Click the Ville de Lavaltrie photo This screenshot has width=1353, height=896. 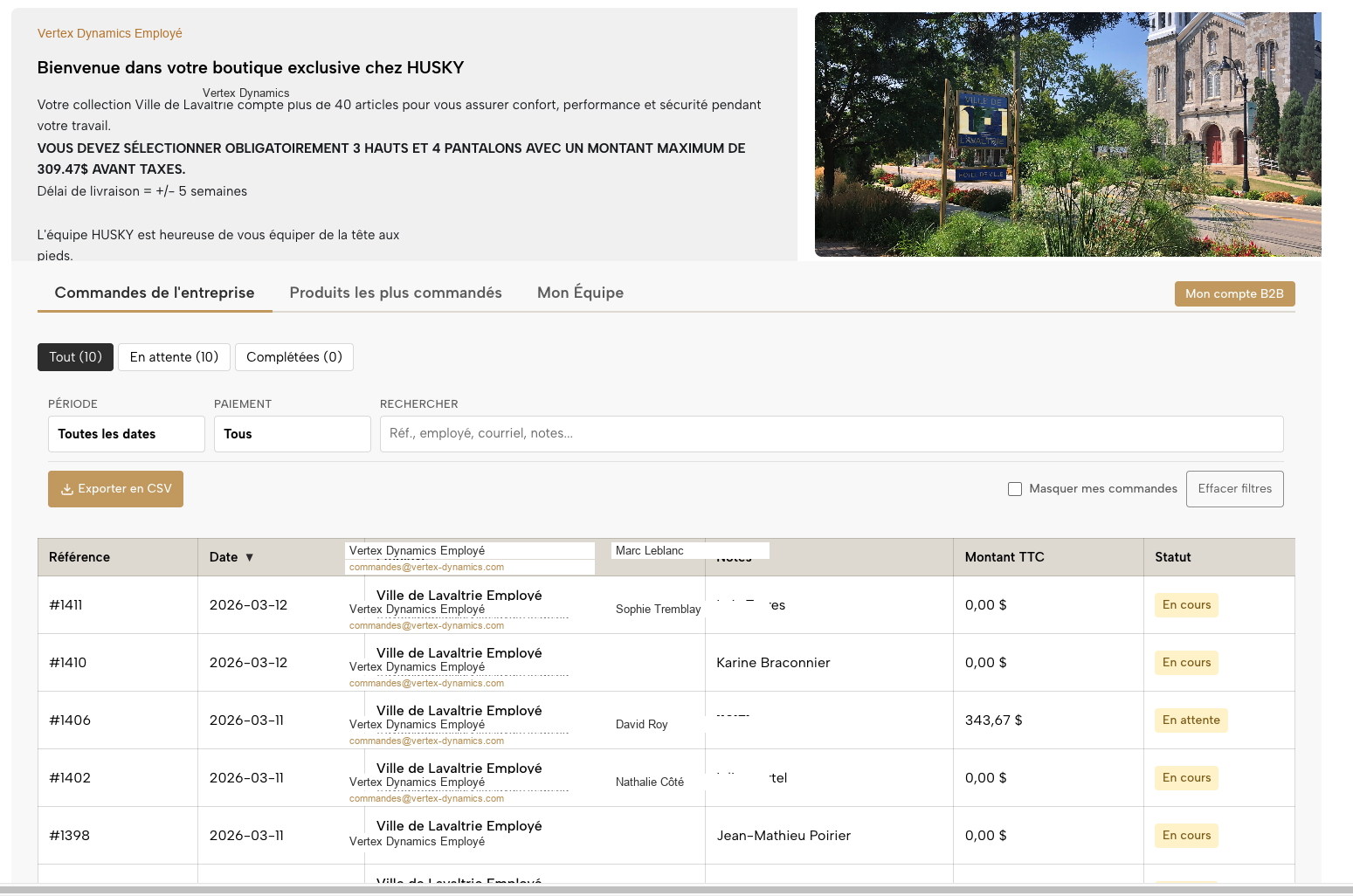pyautogui.click(x=1067, y=134)
